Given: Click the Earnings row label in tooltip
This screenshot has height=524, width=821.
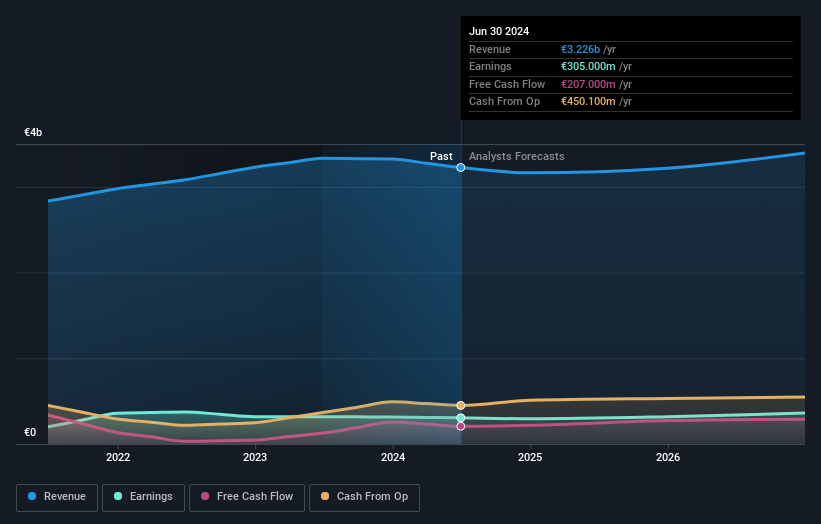Looking at the screenshot, I should (x=490, y=66).
